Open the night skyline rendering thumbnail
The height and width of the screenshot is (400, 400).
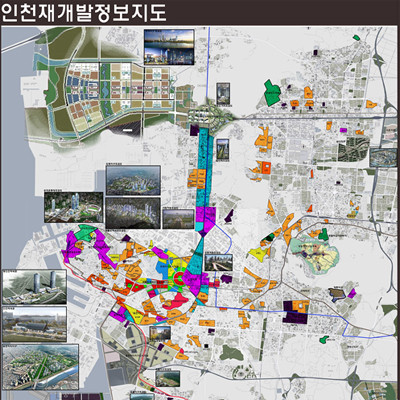pyautogui.click(x=169, y=47)
